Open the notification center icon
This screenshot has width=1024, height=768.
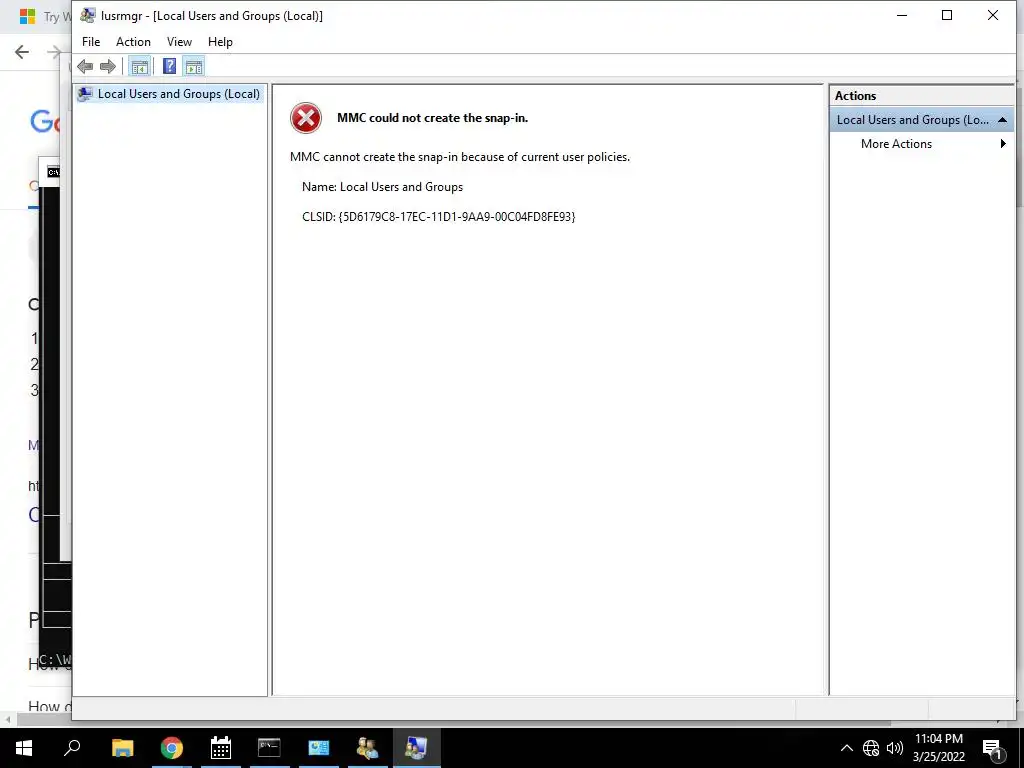(992, 748)
